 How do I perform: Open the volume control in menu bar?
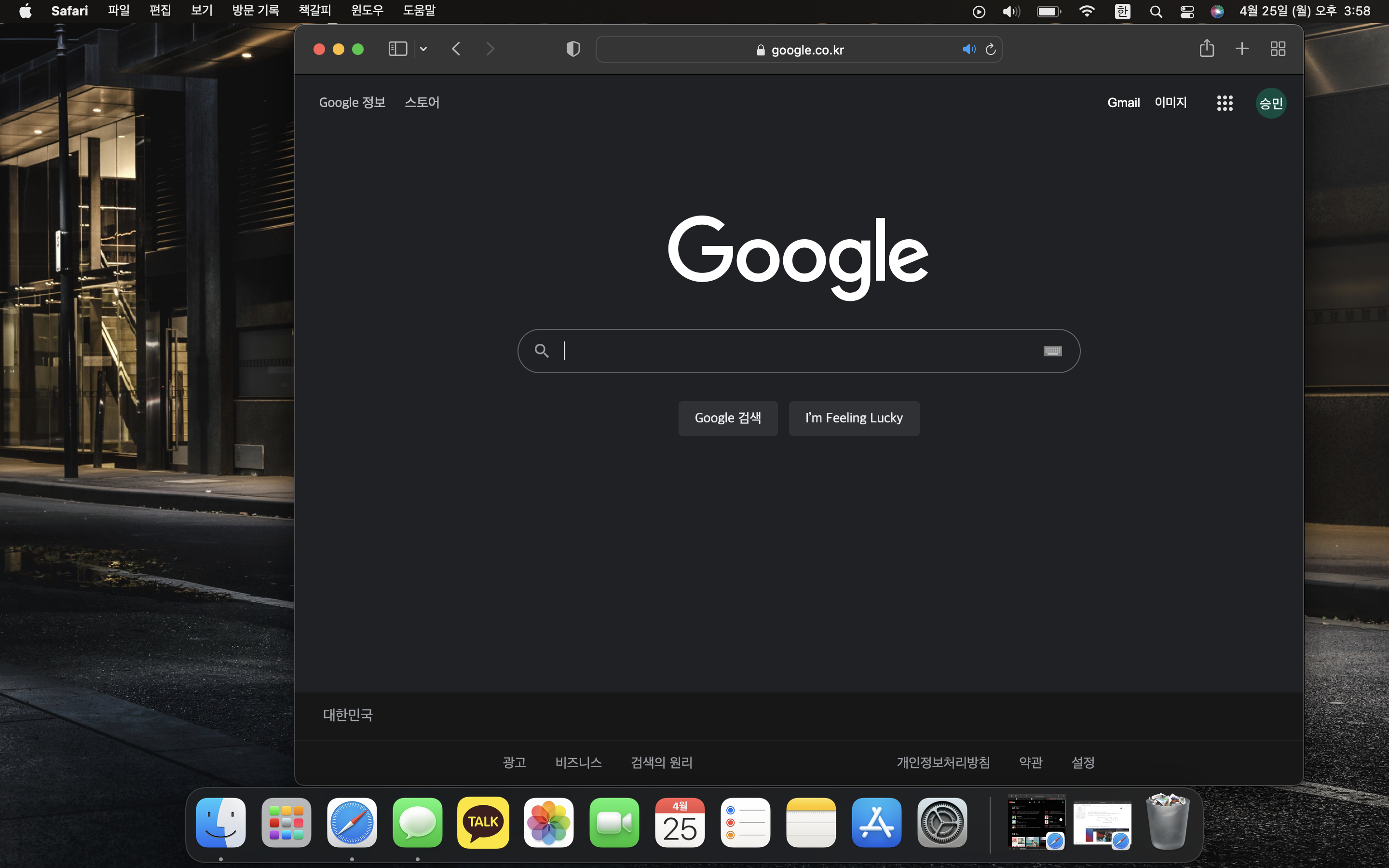pos(1011,12)
